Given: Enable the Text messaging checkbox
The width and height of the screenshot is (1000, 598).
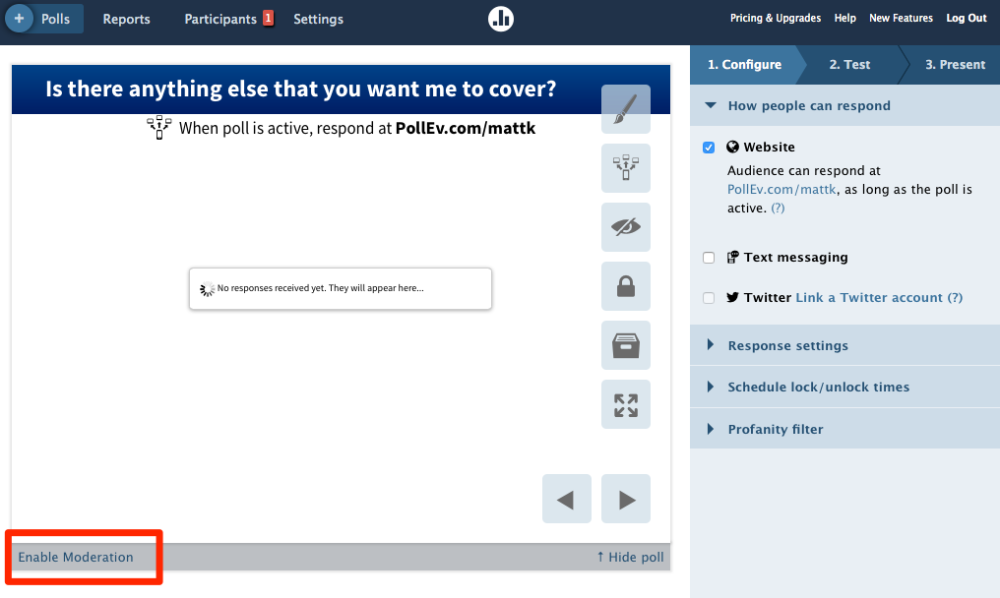Looking at the screenshot, I should tap(709, 258).
